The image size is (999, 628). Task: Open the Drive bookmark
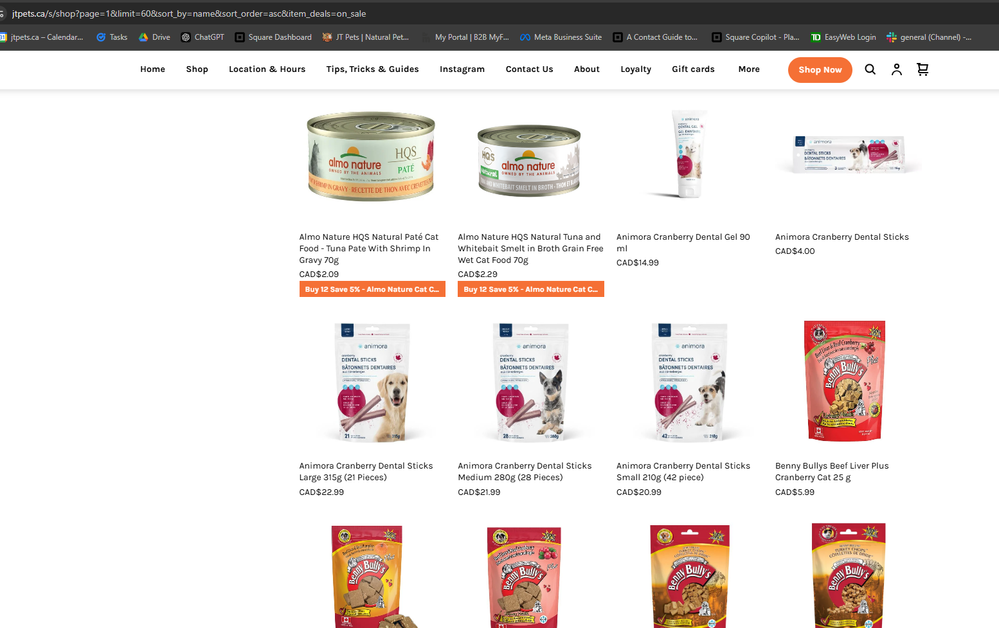(x=154, y=37)
